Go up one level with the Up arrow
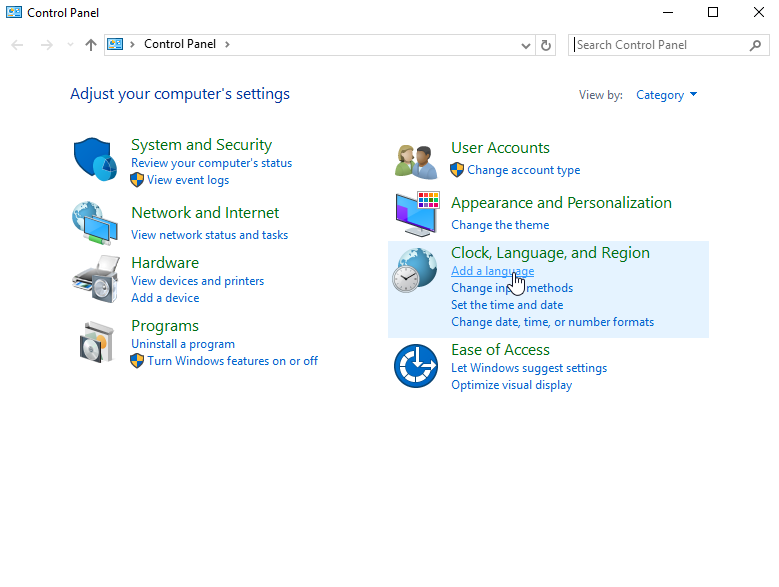This screenshot has width=779, height=587. 90,45
